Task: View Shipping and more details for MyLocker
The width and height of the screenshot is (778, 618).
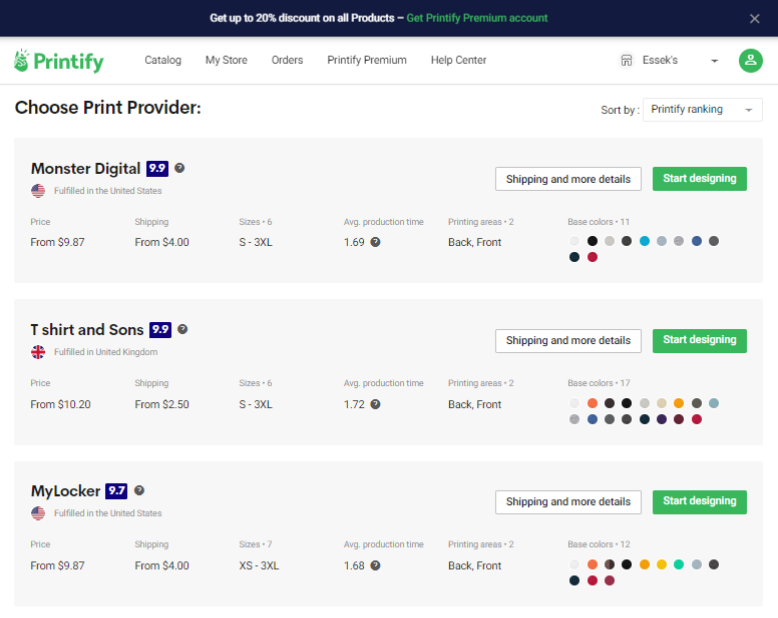Action: click(568, 502)
